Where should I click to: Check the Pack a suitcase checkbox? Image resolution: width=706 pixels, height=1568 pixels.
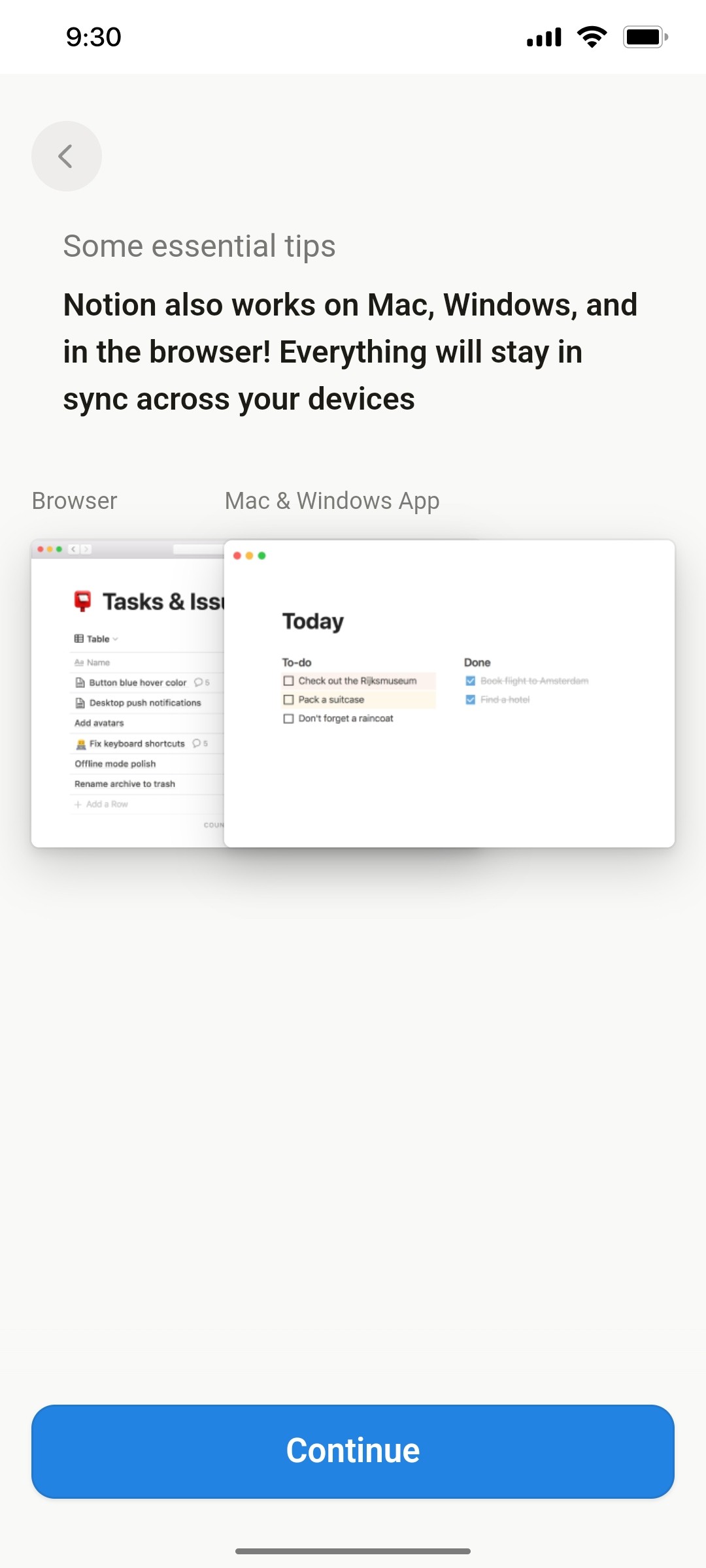click(x=288, y=699)
